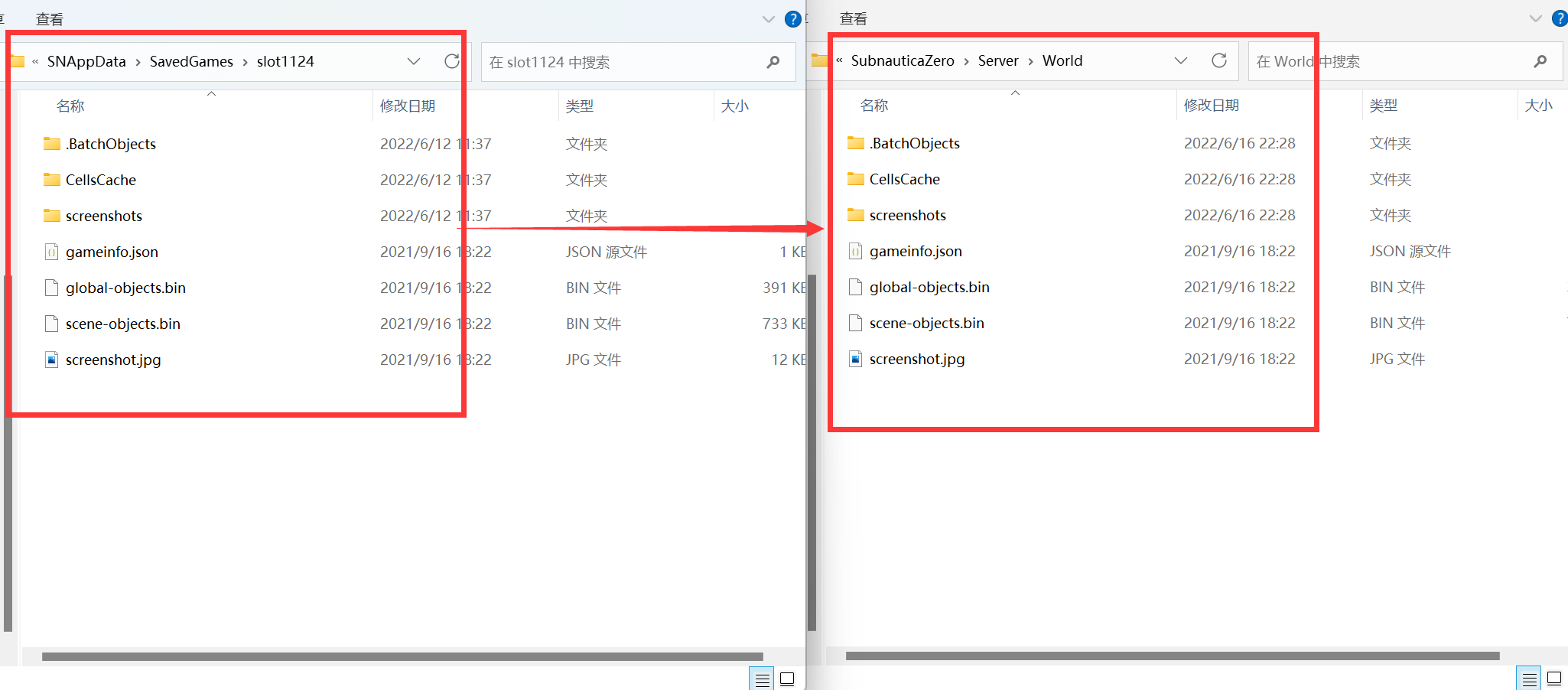Click current folder slot1124 in address bar

(285, 61)
